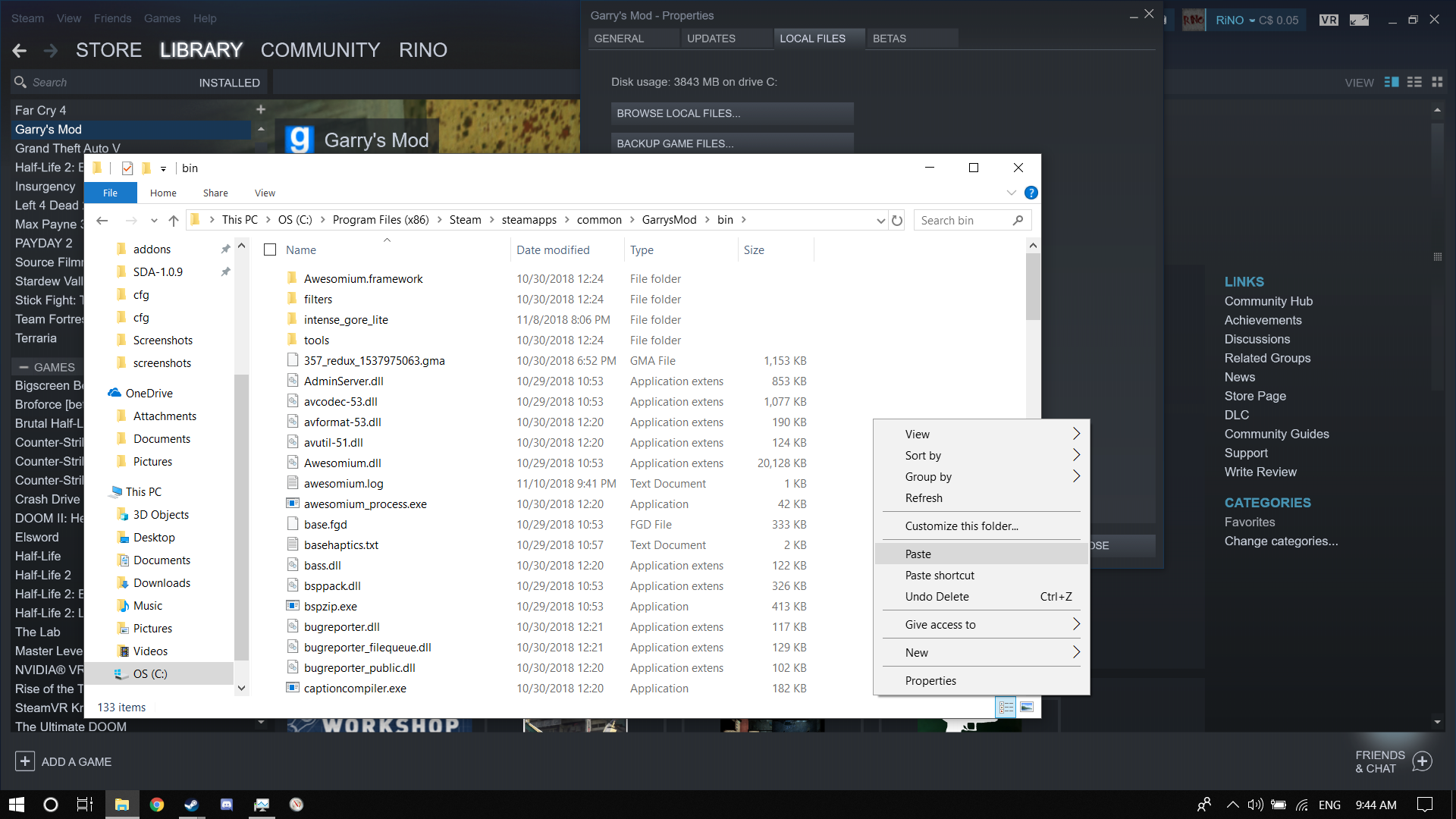Expand the ribbon with the chevron

(1011, 193)
